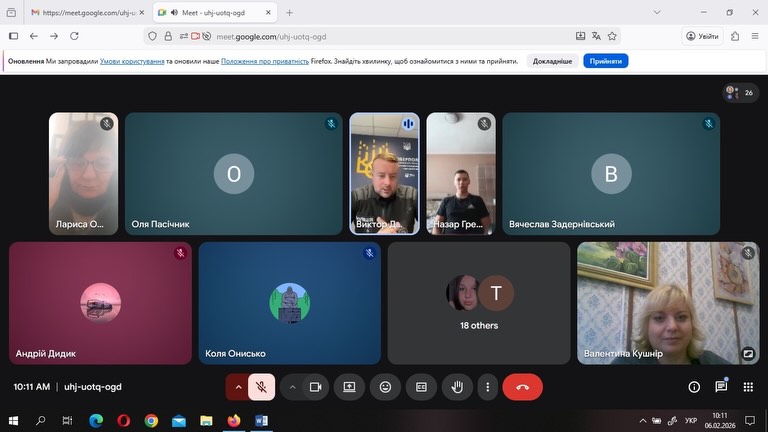
Task: Open the activities grid icon
Action: pyautogui.click(x=747, y=387)
